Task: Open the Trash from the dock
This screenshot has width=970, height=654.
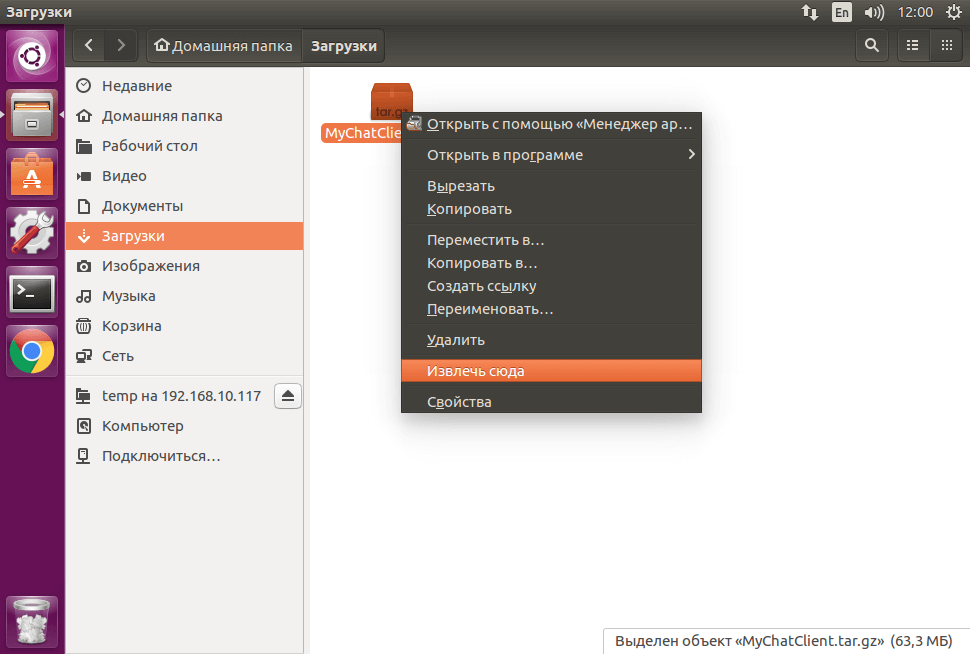Action: pos(32,620)
